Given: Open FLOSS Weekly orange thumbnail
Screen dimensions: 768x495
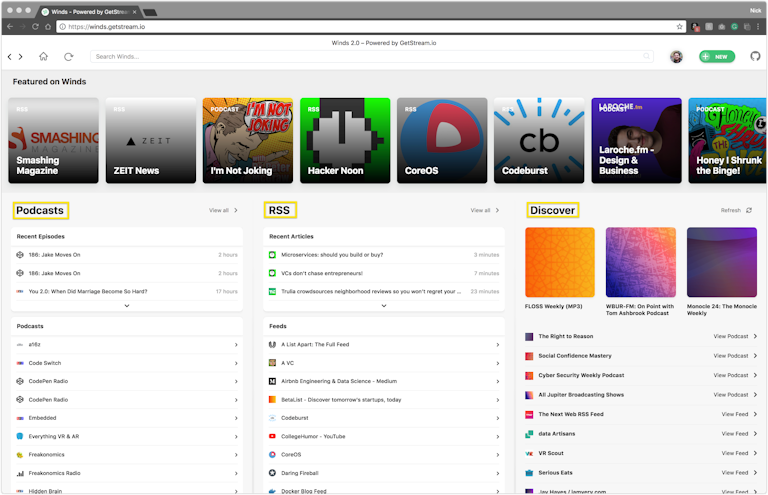Looking at the screenshot, I should pyautogui.click(x=560, y=262).
